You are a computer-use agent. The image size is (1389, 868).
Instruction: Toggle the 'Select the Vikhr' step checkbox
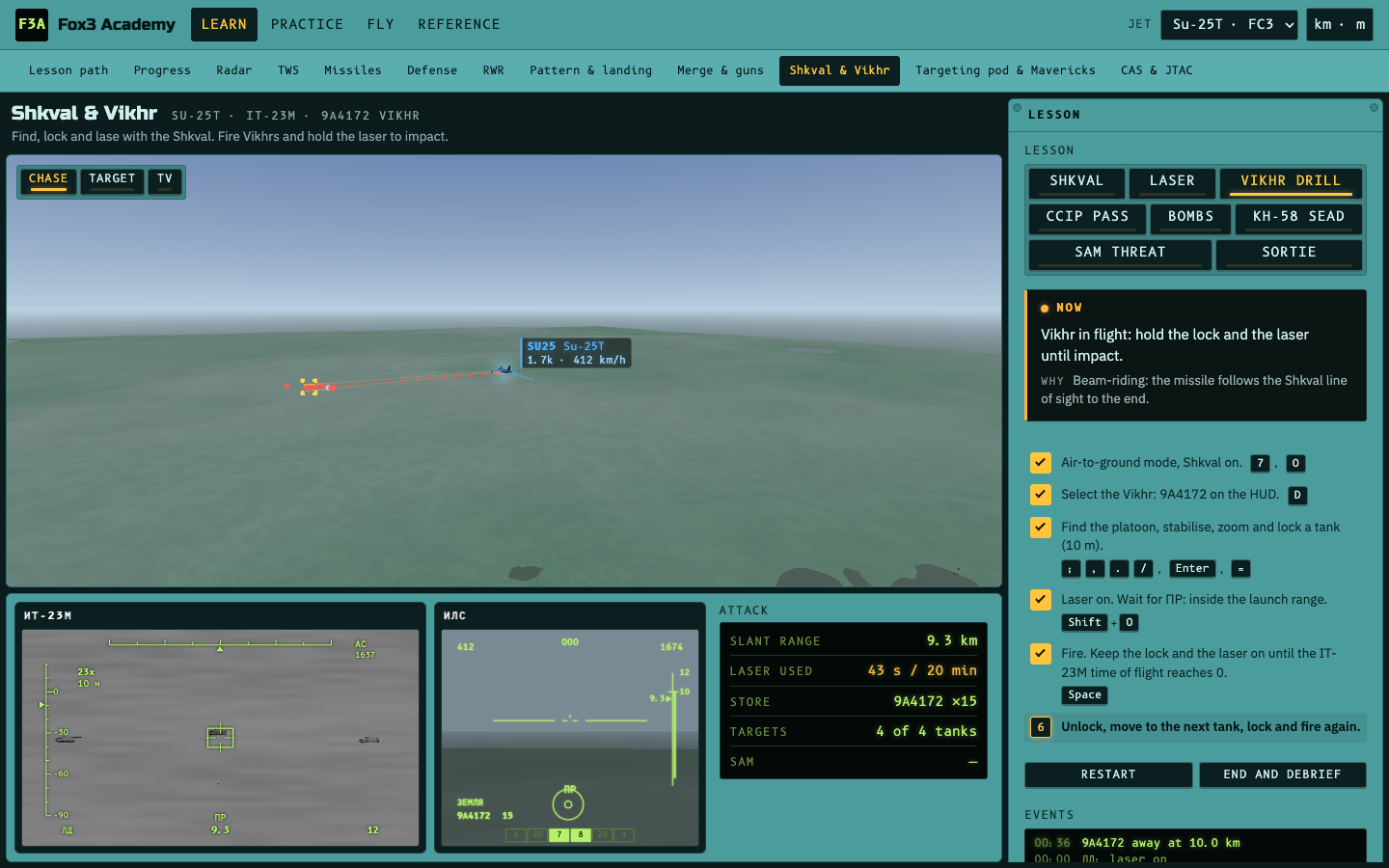click(x=1040, y=495)
